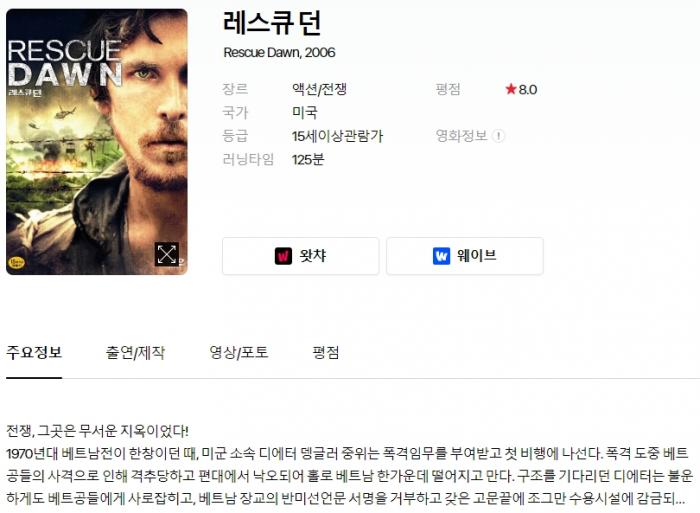Click the movie info exclamation icon
The image size is (700, 513).
click(498, 136)
